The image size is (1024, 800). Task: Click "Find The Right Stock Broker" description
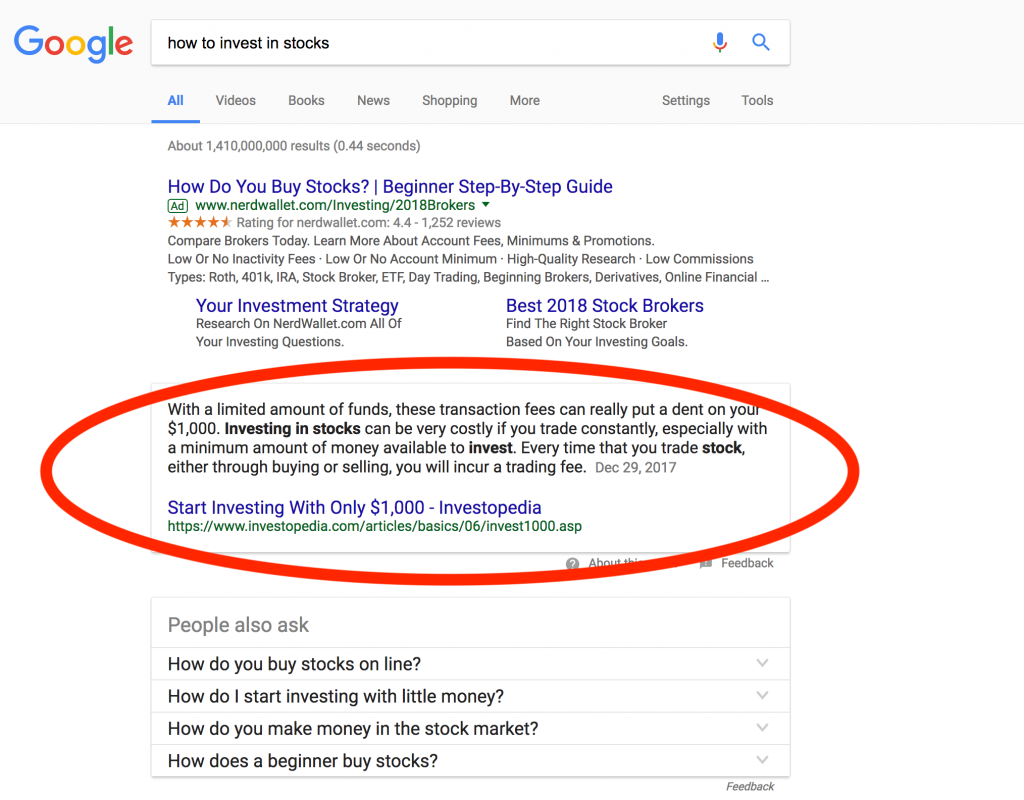click(x=586, y=324)
